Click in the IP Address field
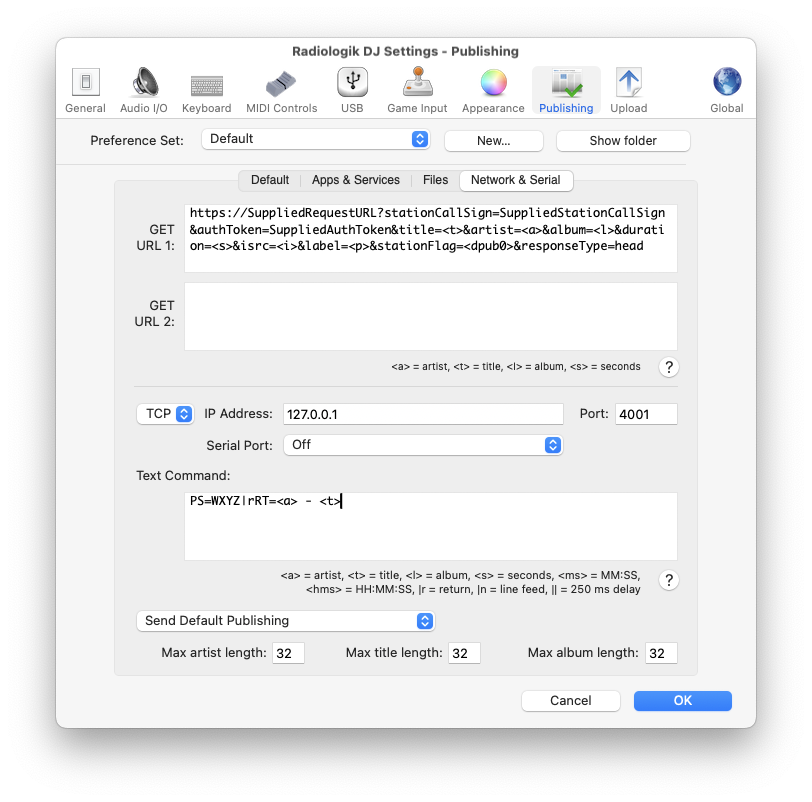The height and width of the screenshot is (802, 812). tap(423, 414)
